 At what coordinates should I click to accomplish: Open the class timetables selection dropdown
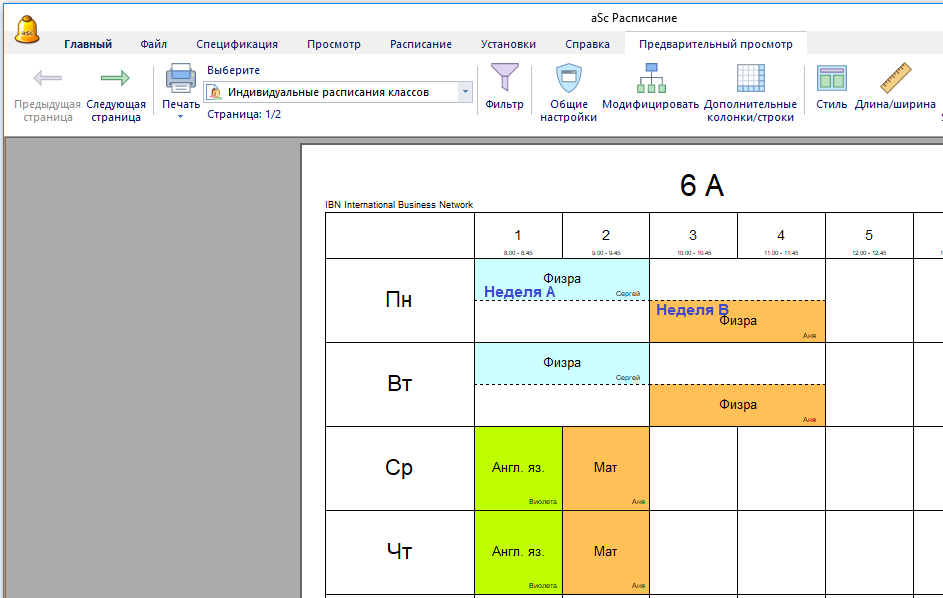[465, 92]
